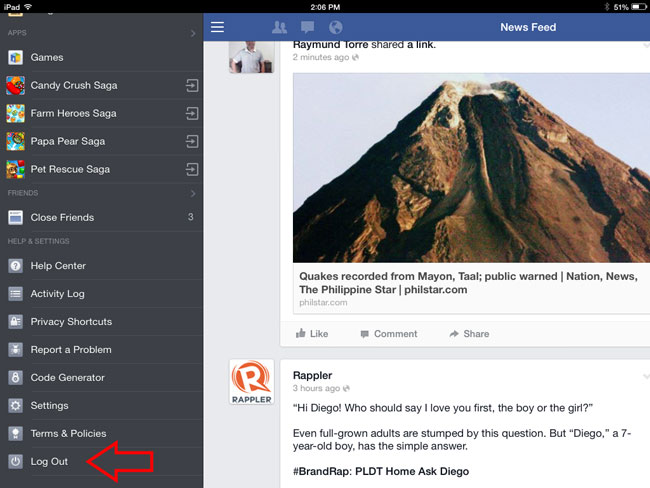Launch Candy Crush Saga via arrow icon
Image resolution: width=650 pixels, height=488 pixels.
[x=192, y=85]
